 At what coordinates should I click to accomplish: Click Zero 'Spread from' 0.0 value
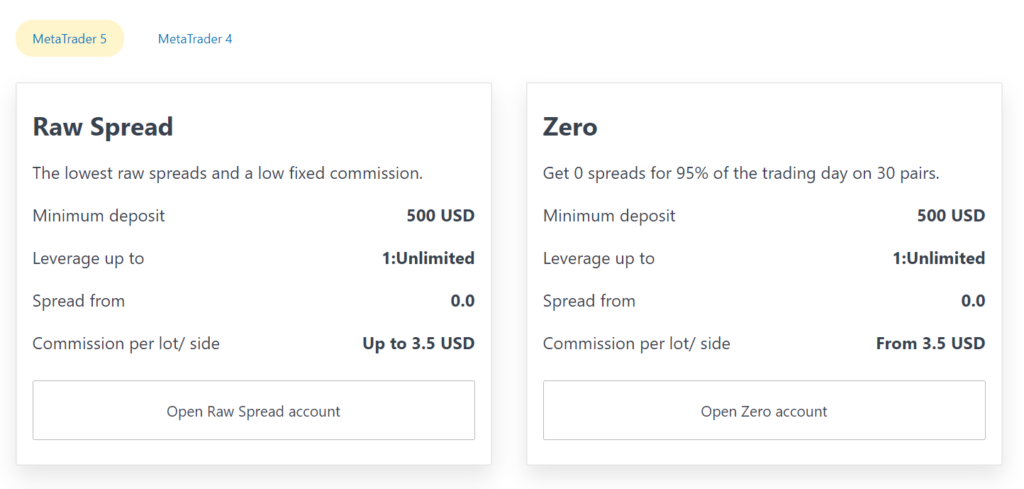(973, 300)
